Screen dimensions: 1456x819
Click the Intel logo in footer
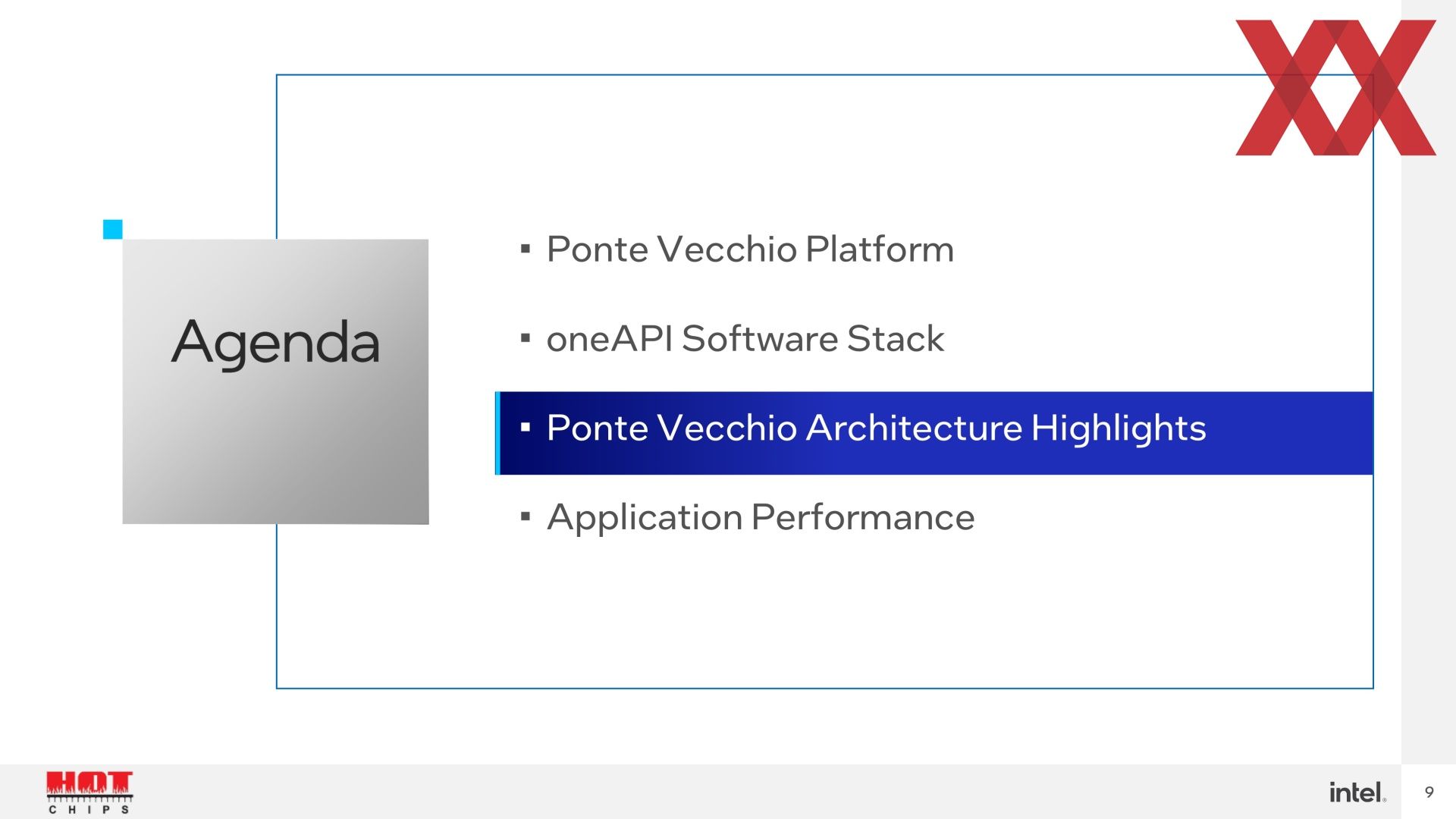[x=1357, y=792]
